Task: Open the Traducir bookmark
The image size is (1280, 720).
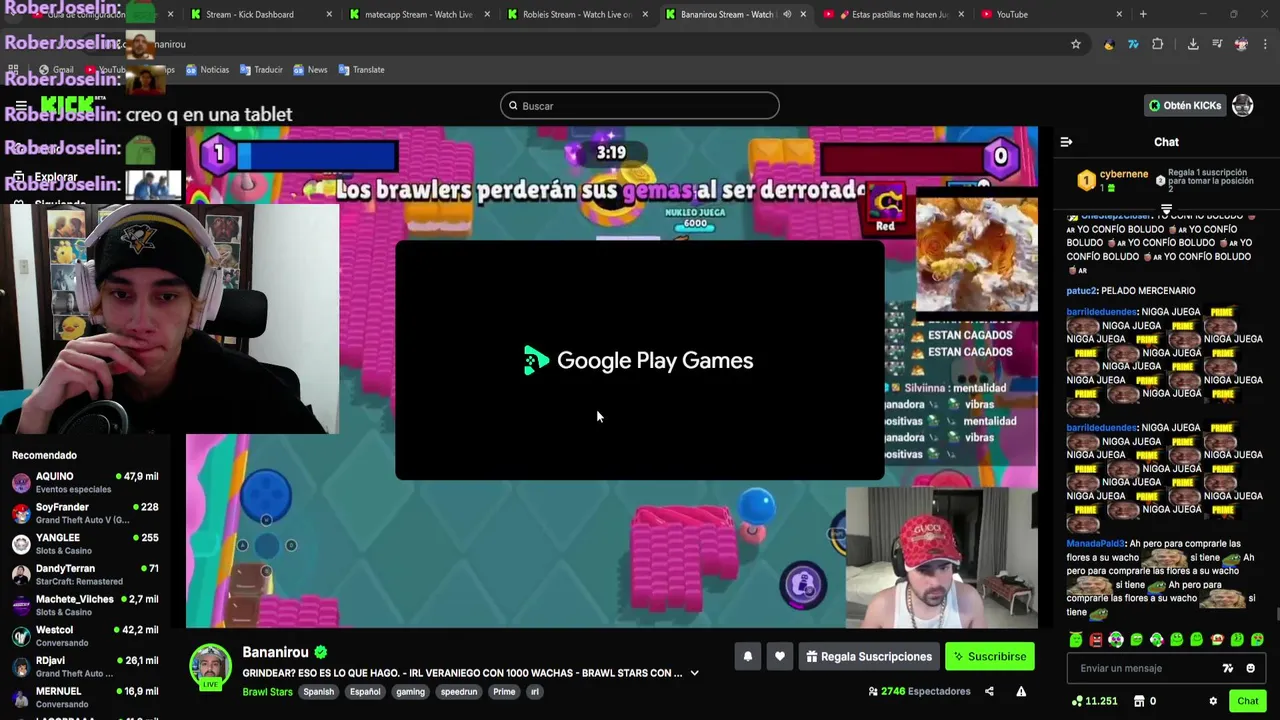Action: point(260,70)
